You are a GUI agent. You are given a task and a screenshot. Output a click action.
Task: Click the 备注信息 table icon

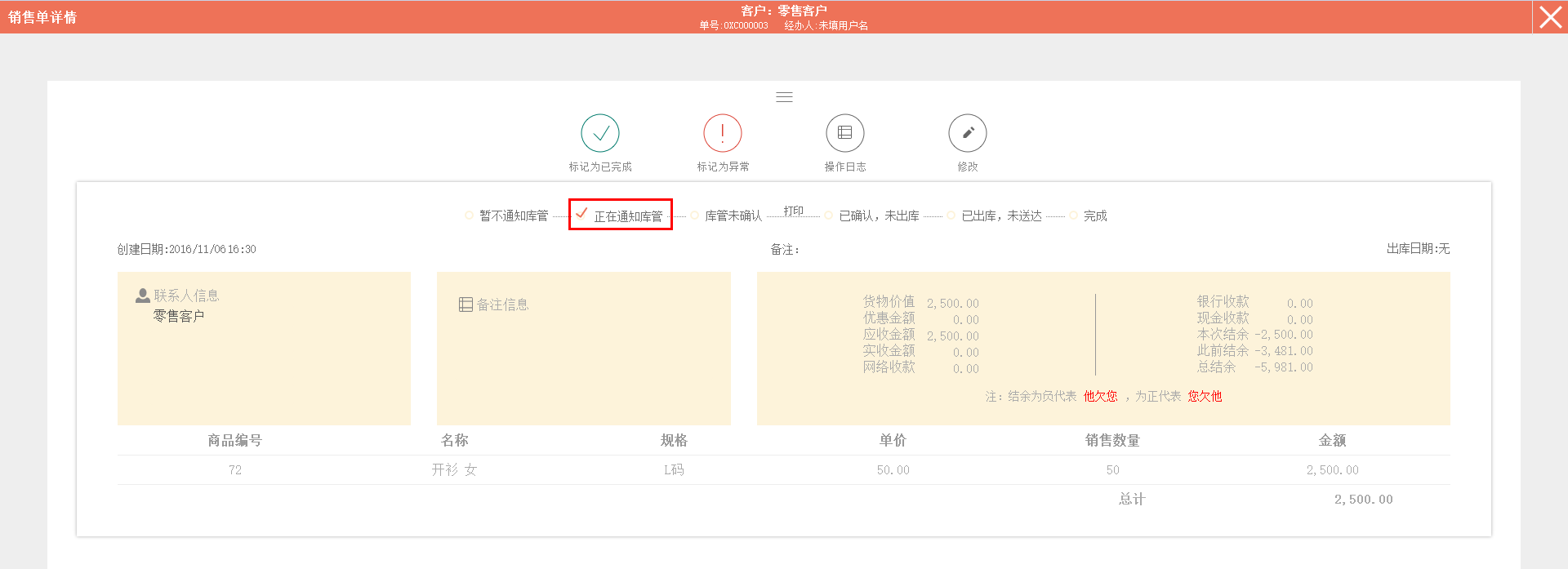(x=465, y=305)
